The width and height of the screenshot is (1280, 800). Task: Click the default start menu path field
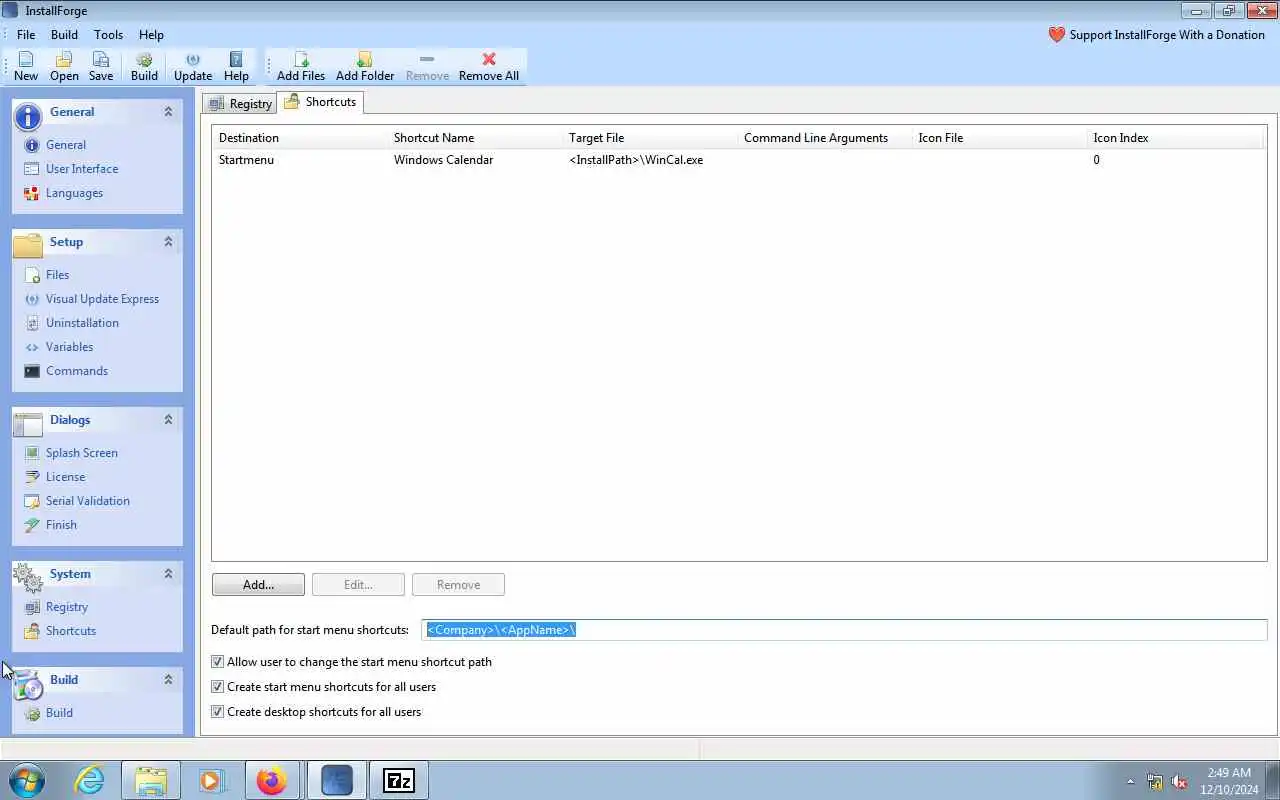pyautogui.click(x=844, y=630)
